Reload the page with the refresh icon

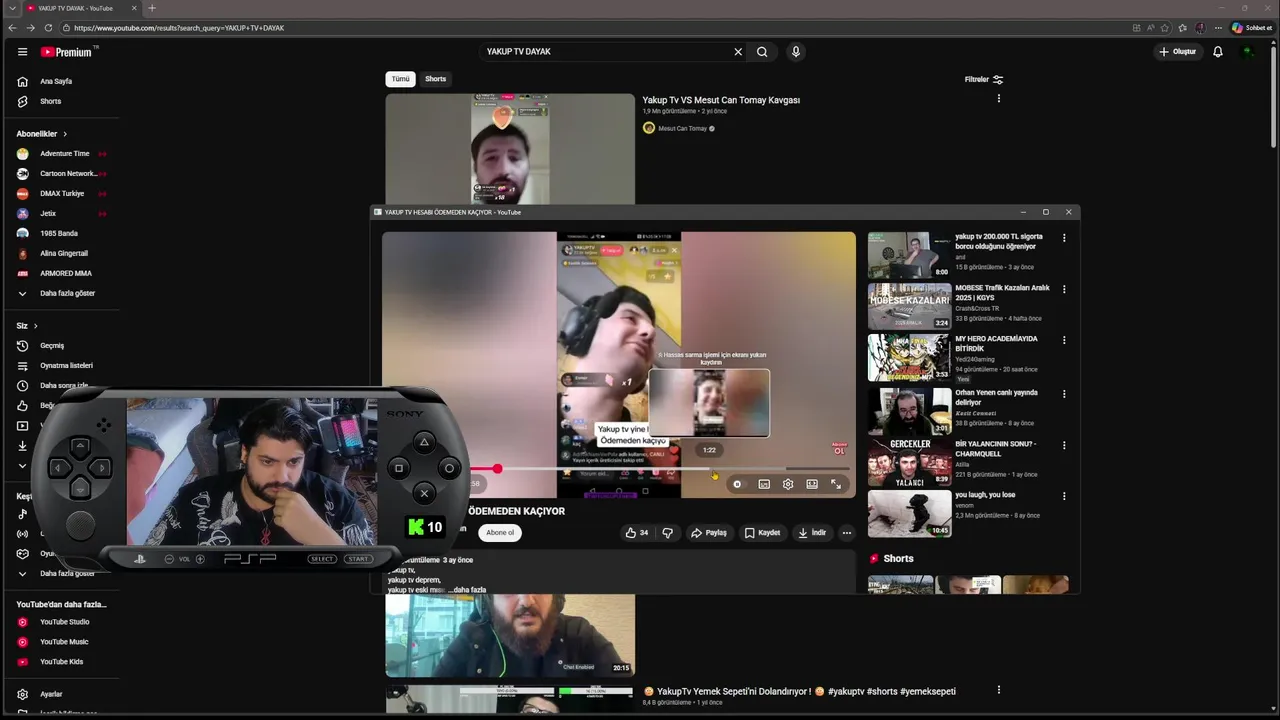[x=48, y=28]
